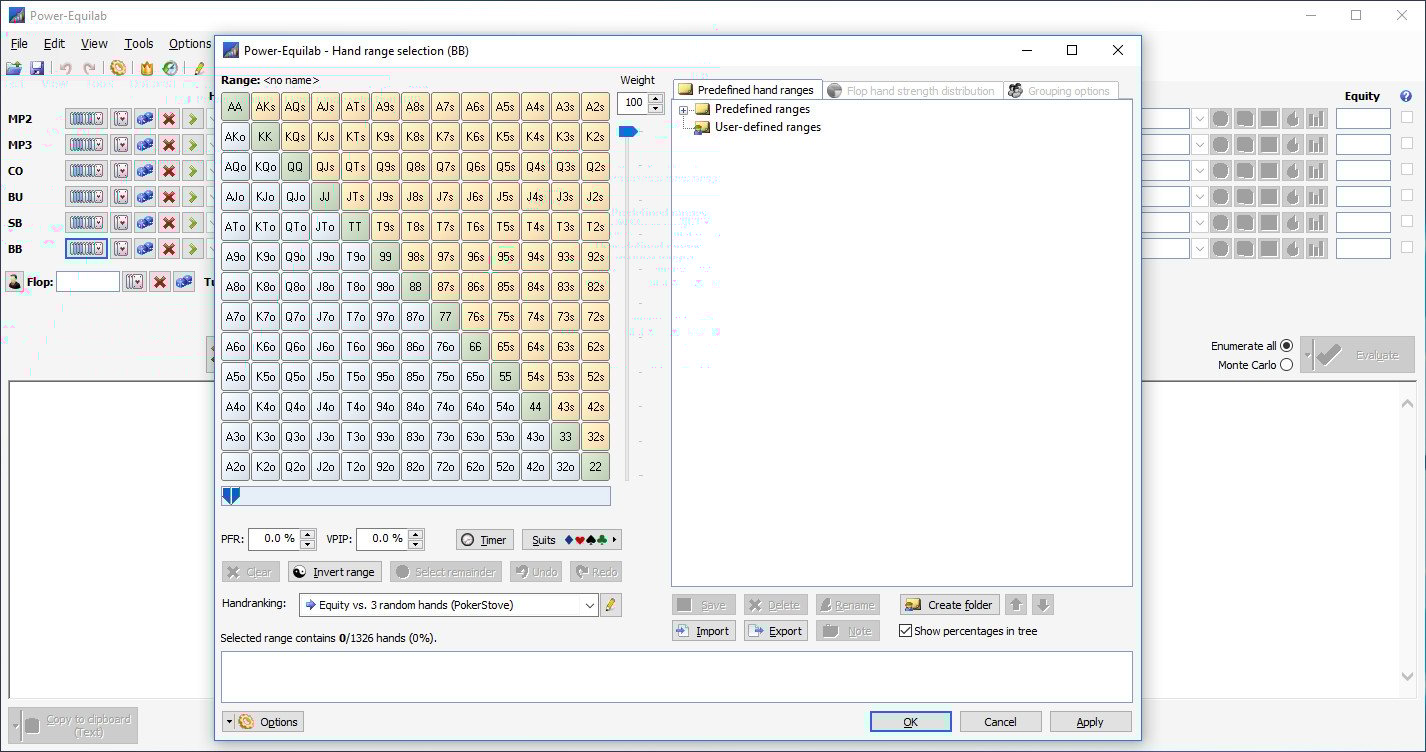The image size is (1426, 752).
Task: Open the Tools menu
Action: point(138,43)
